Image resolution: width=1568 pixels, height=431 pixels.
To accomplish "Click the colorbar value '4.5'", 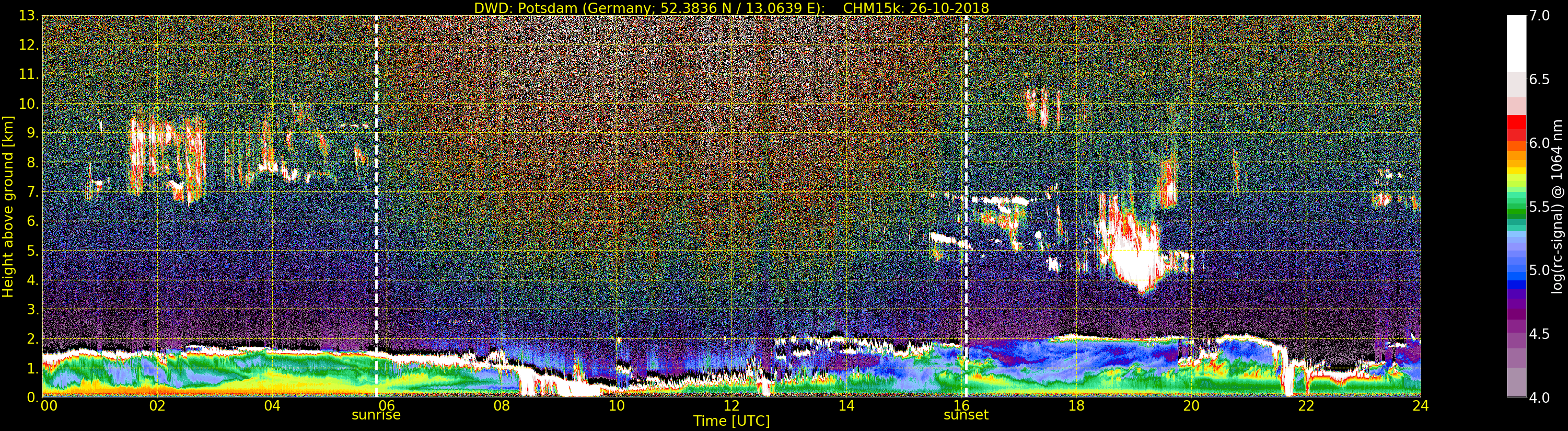I will [x=1540, y=334].
